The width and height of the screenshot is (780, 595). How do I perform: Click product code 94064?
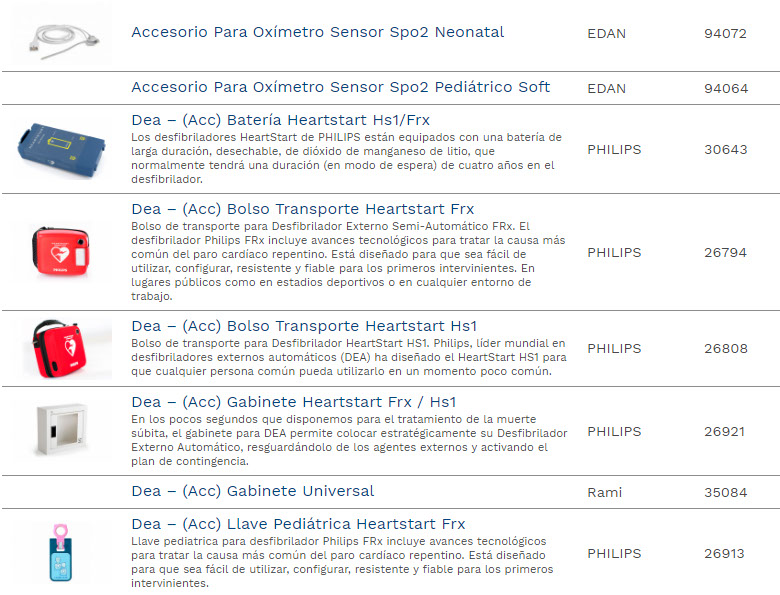(725, 88)
